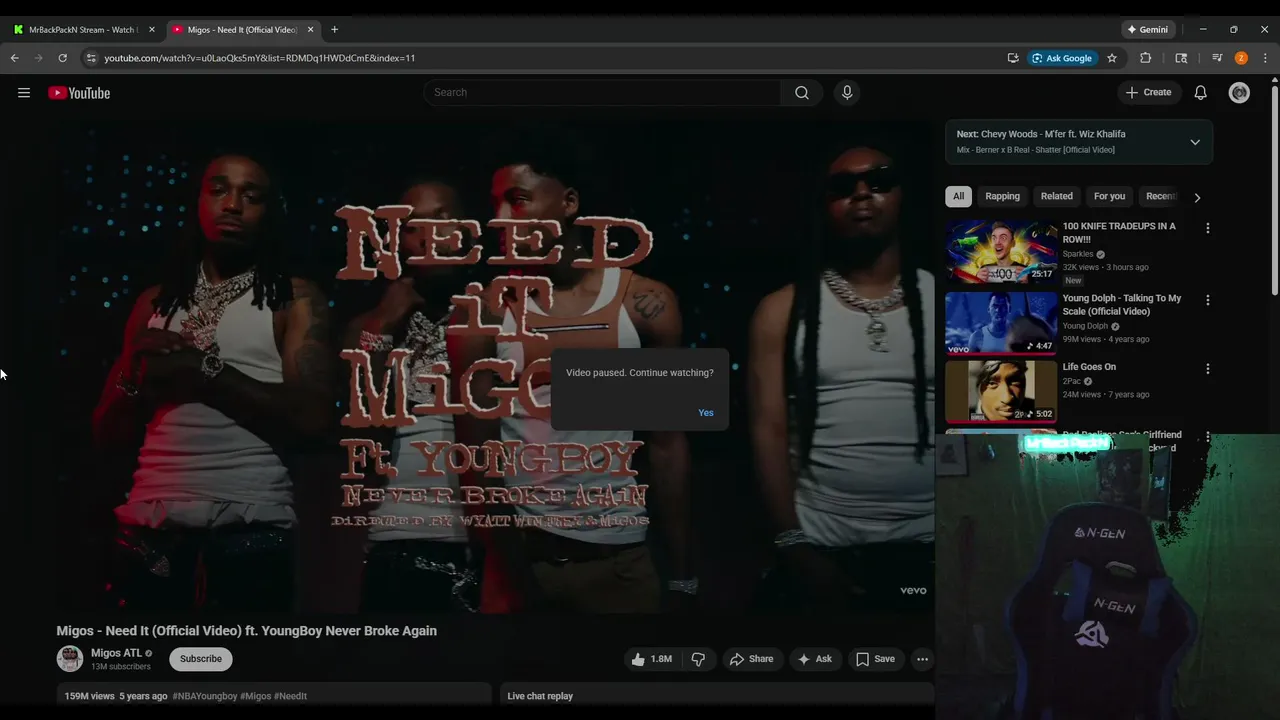Image resolution: width=1280 pixels, height=720 pixels.
Task: Click the Sparkles channel name
Action: tap(1078, 254)
